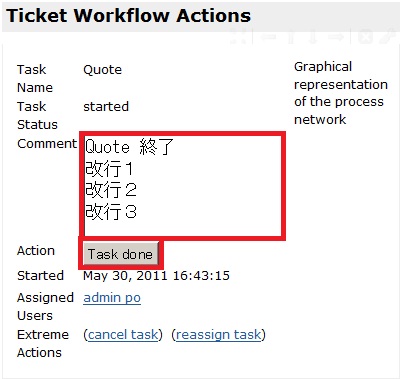The width and height of the screenshot is (401, 379).
Task: Focus the Comment text area
Action: coord(182,185)
